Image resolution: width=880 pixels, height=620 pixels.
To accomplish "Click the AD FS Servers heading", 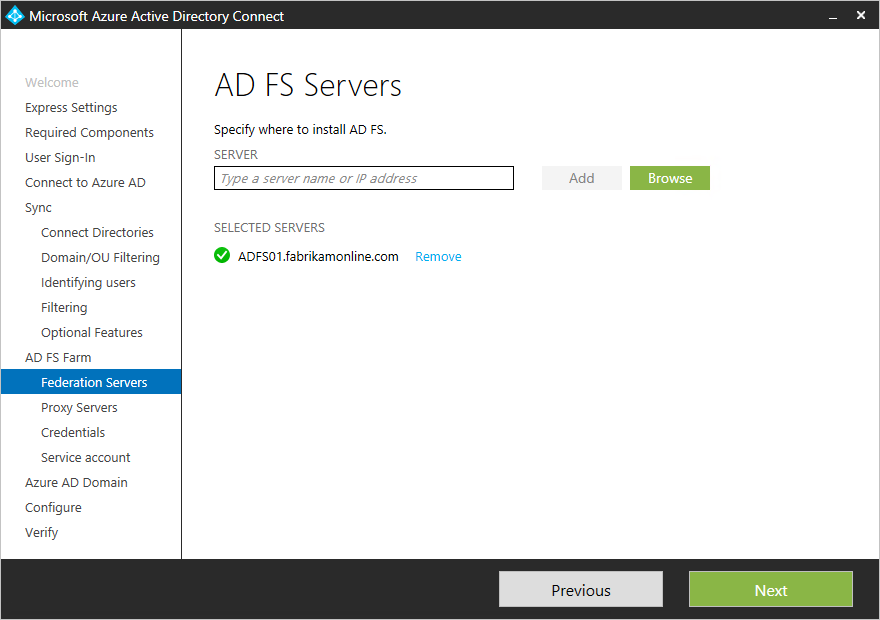I will 308,85.
